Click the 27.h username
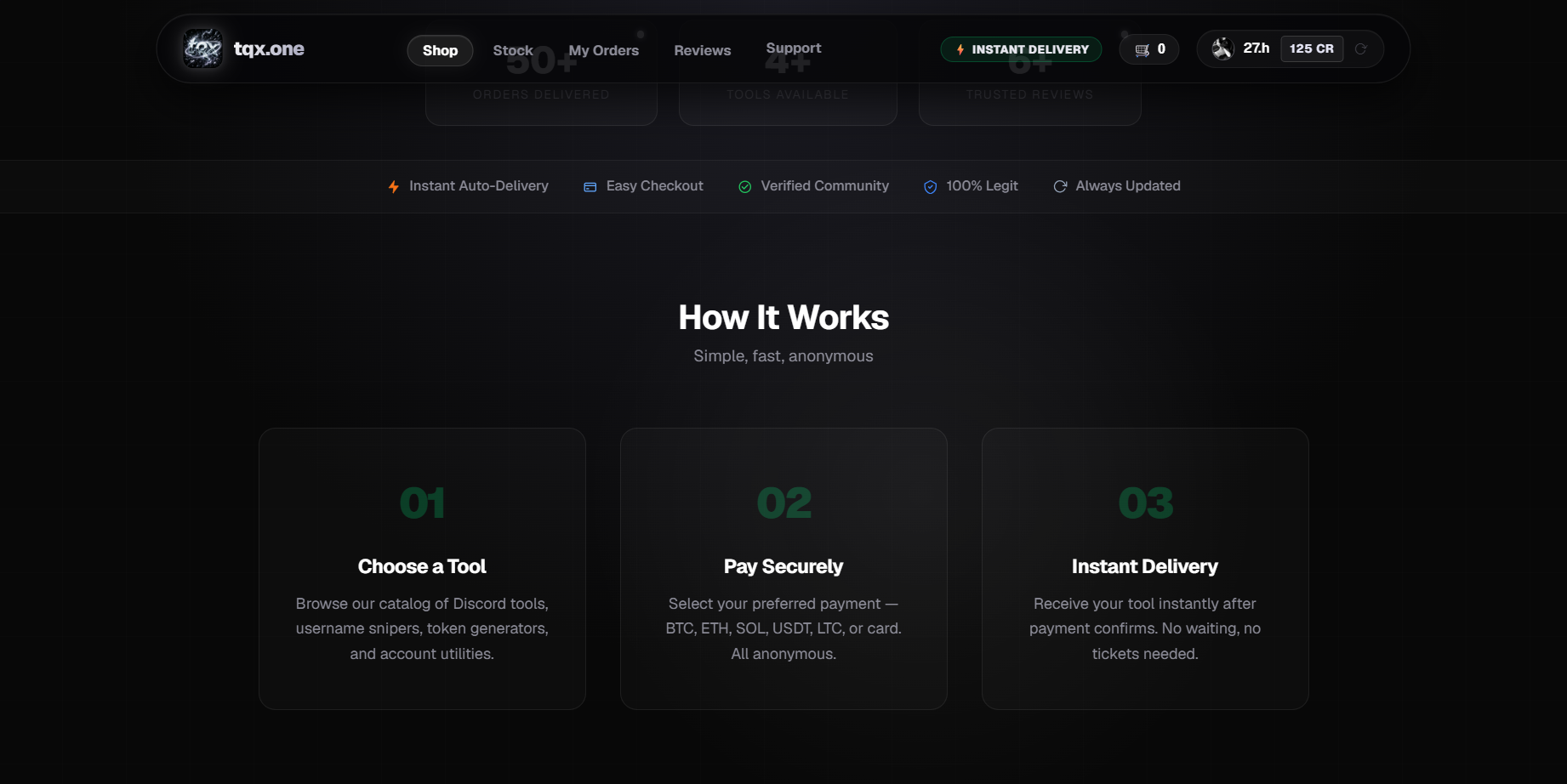The height and width of the screenshot is (784, 1567). pyautogui.click(x=1256, y=48)
